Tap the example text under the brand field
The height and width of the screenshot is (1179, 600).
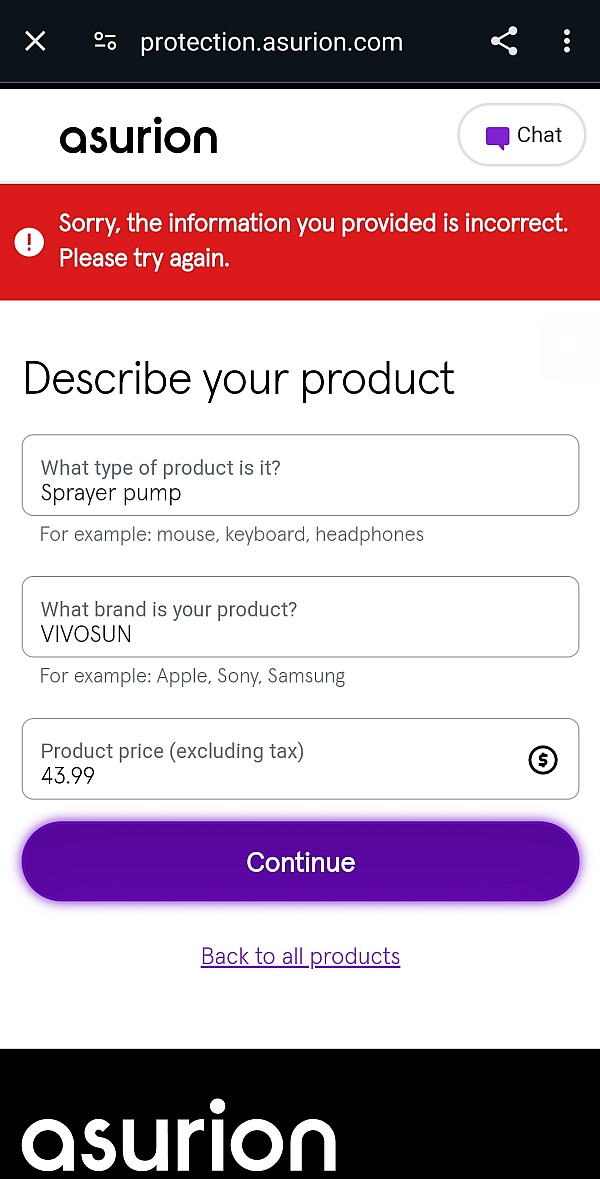pyautogui.click(x=192, y=676)
